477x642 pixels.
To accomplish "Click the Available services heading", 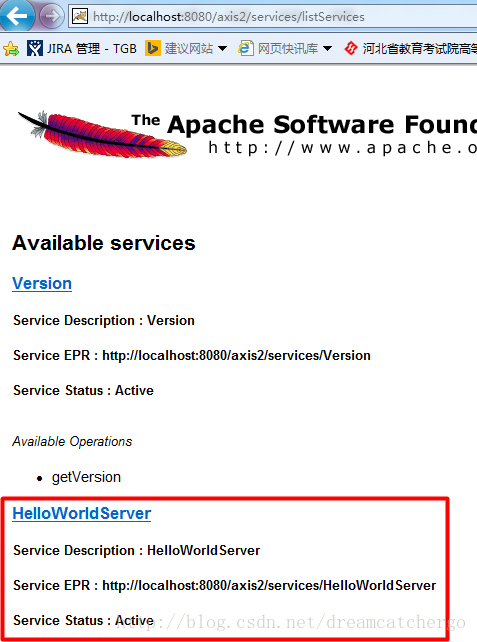I will (104, 243).
